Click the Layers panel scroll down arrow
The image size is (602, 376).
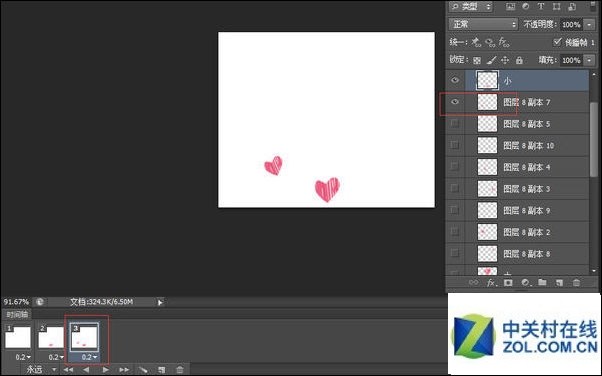click(594, 271)
